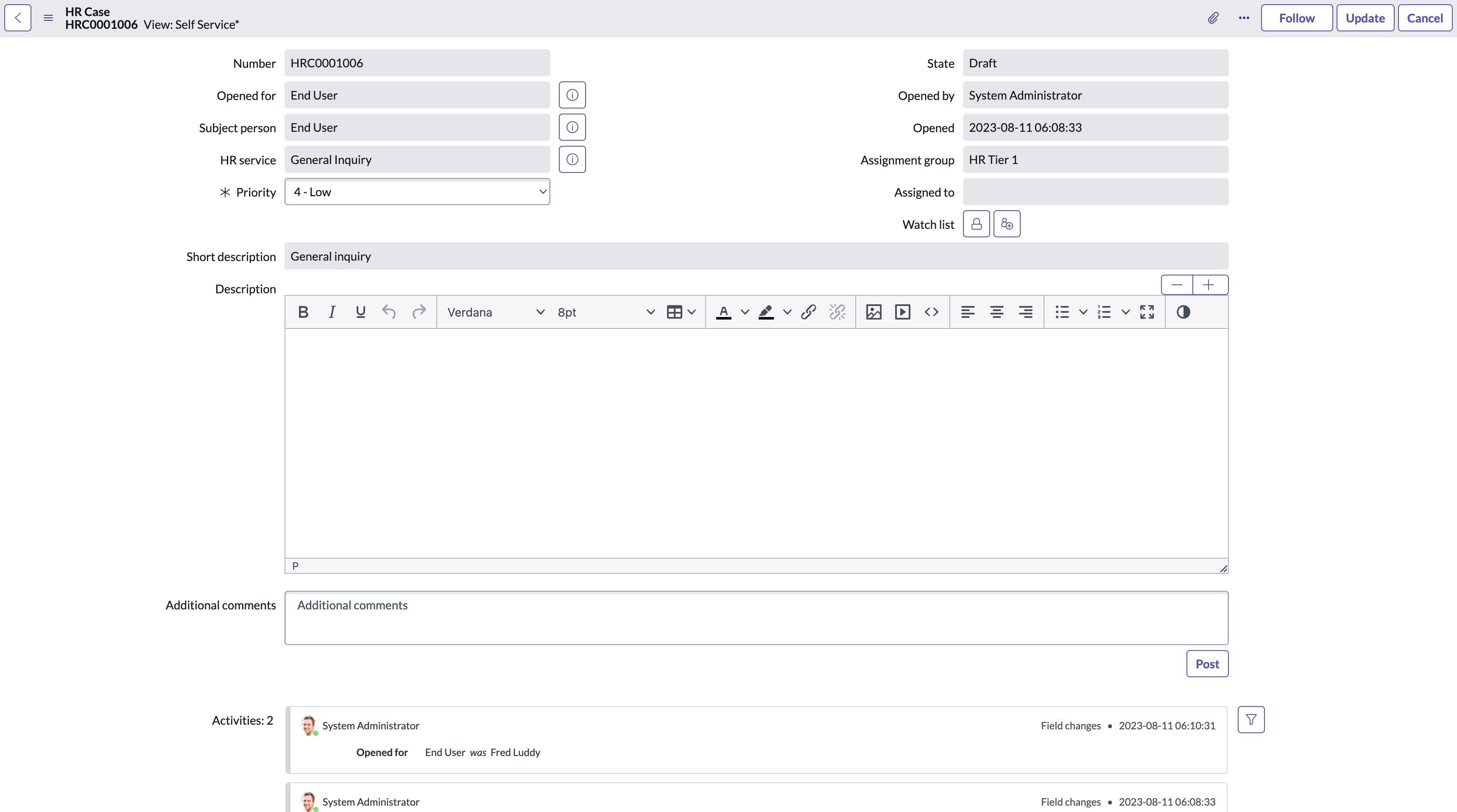Click into the Additional comments field

click(x=756, y=618)
